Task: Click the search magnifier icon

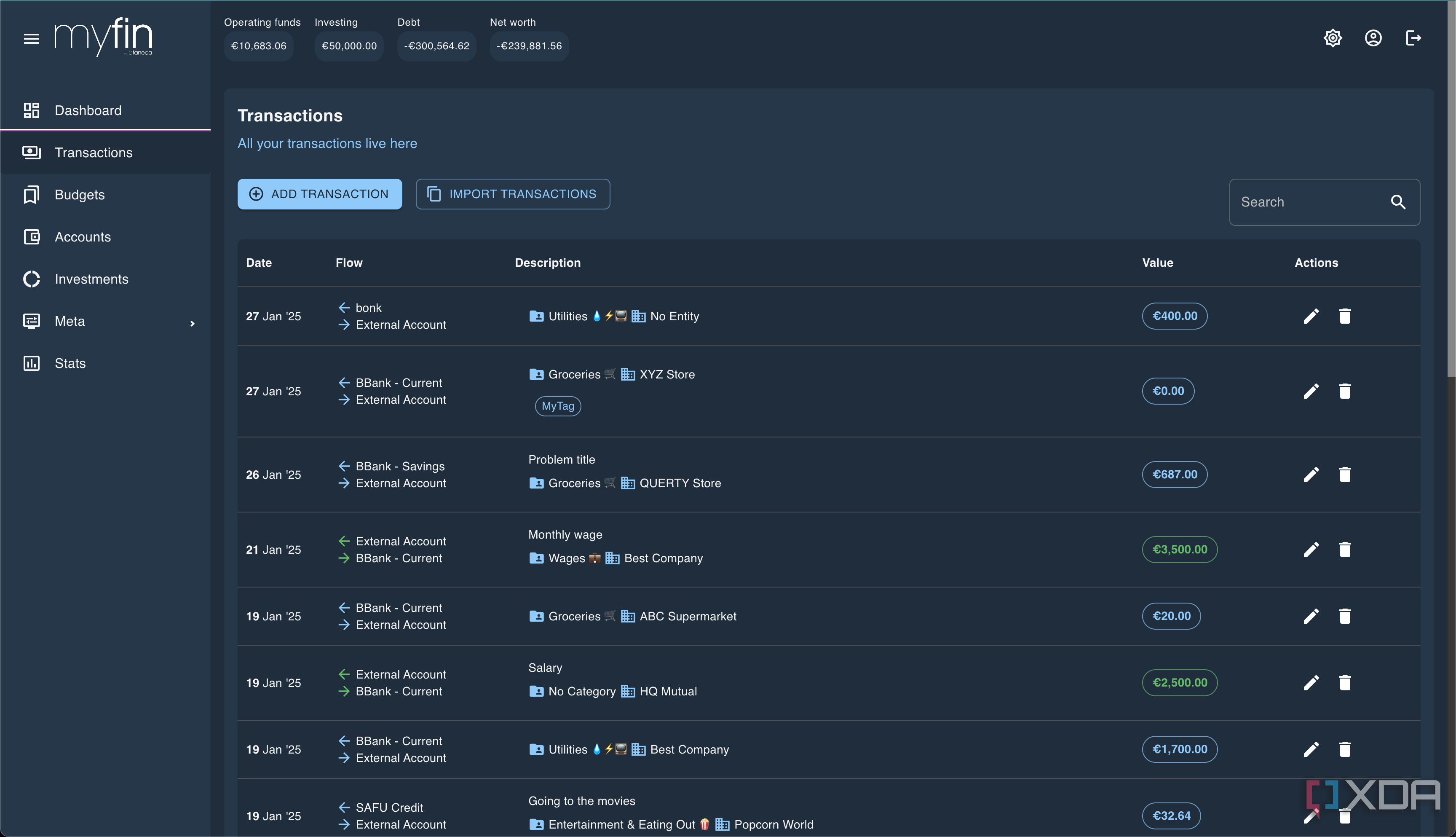Action: coord(1398,202)
